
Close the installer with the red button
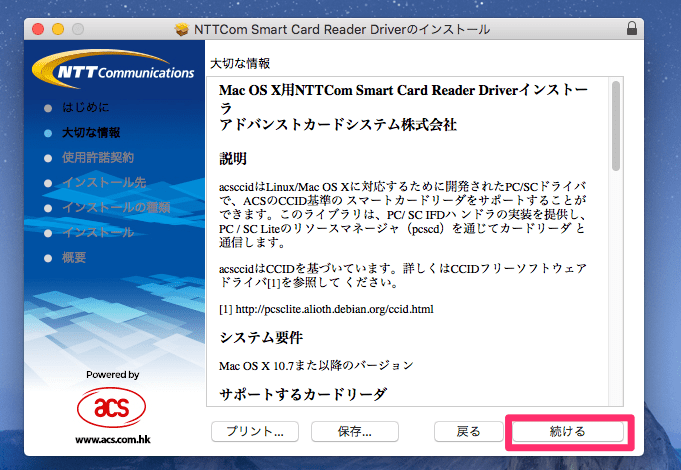38,29
